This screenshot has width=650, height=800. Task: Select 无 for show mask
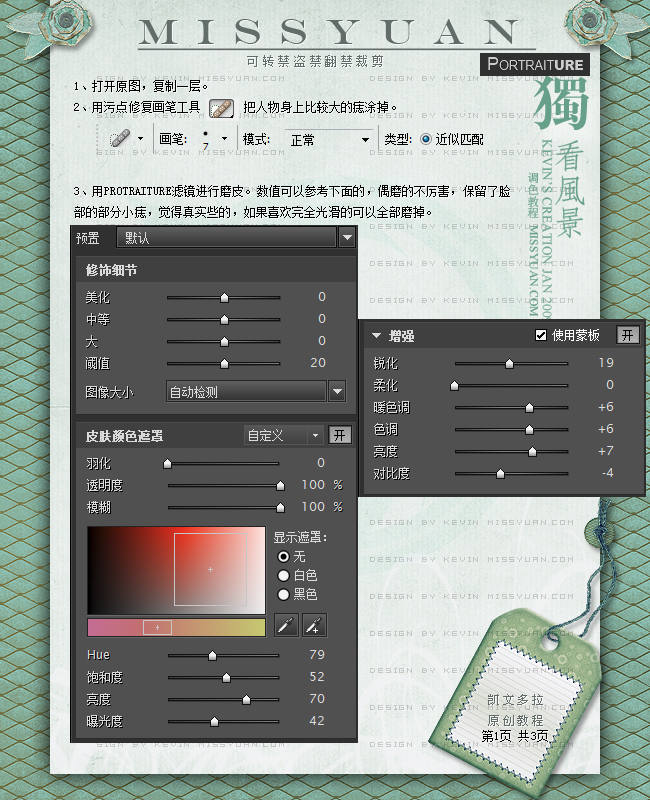pos(284,556)
